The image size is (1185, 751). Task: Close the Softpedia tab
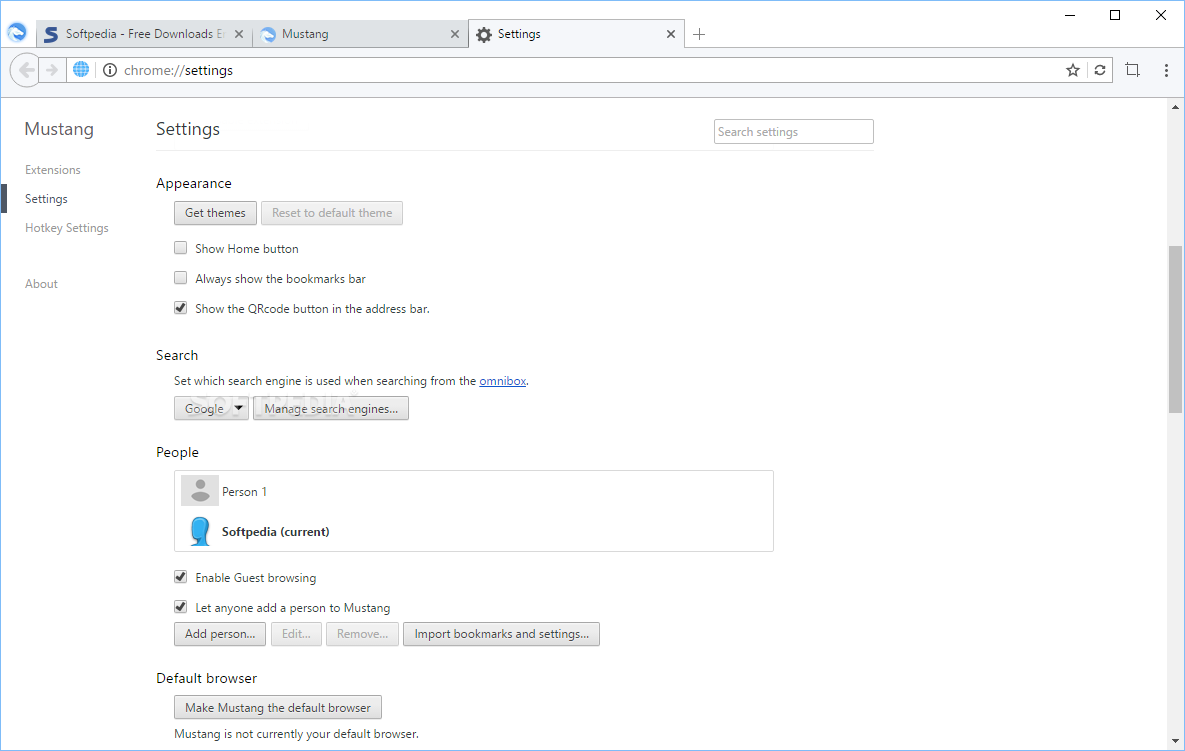click(239, 34)
